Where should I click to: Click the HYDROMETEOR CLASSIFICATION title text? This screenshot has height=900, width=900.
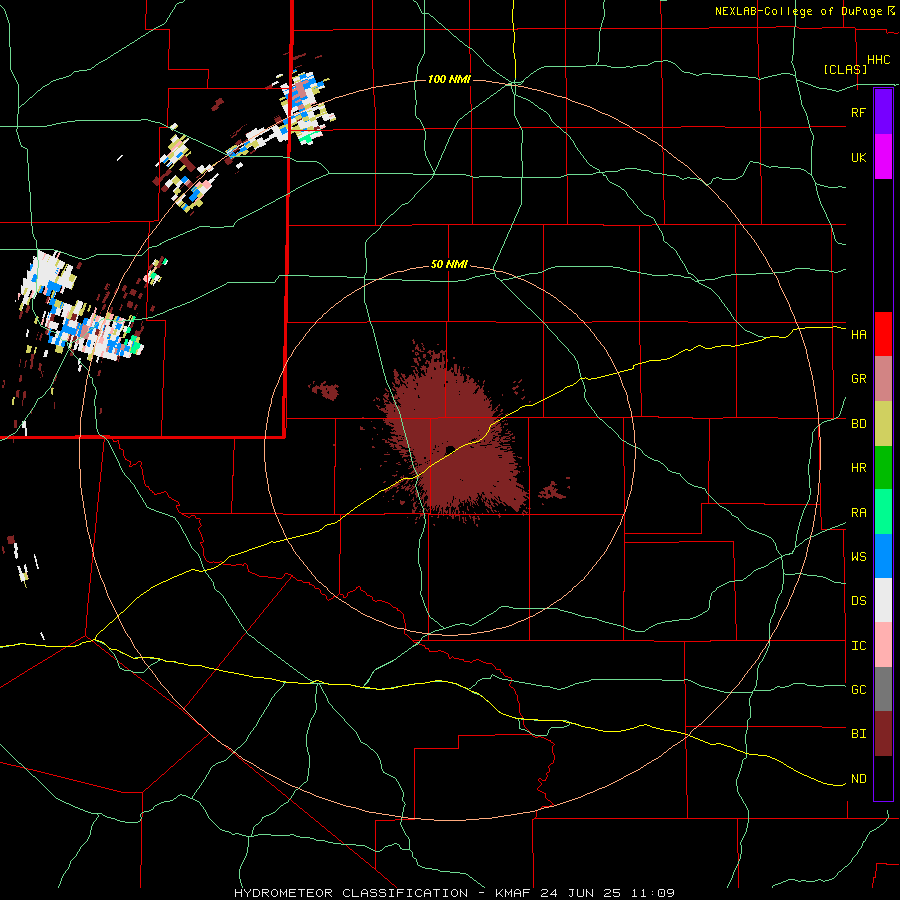[x=351, y=893]
